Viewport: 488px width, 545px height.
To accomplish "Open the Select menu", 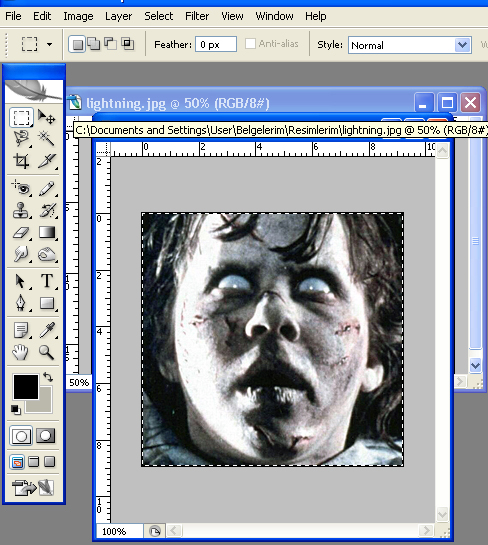I will (x=158, y=16).
